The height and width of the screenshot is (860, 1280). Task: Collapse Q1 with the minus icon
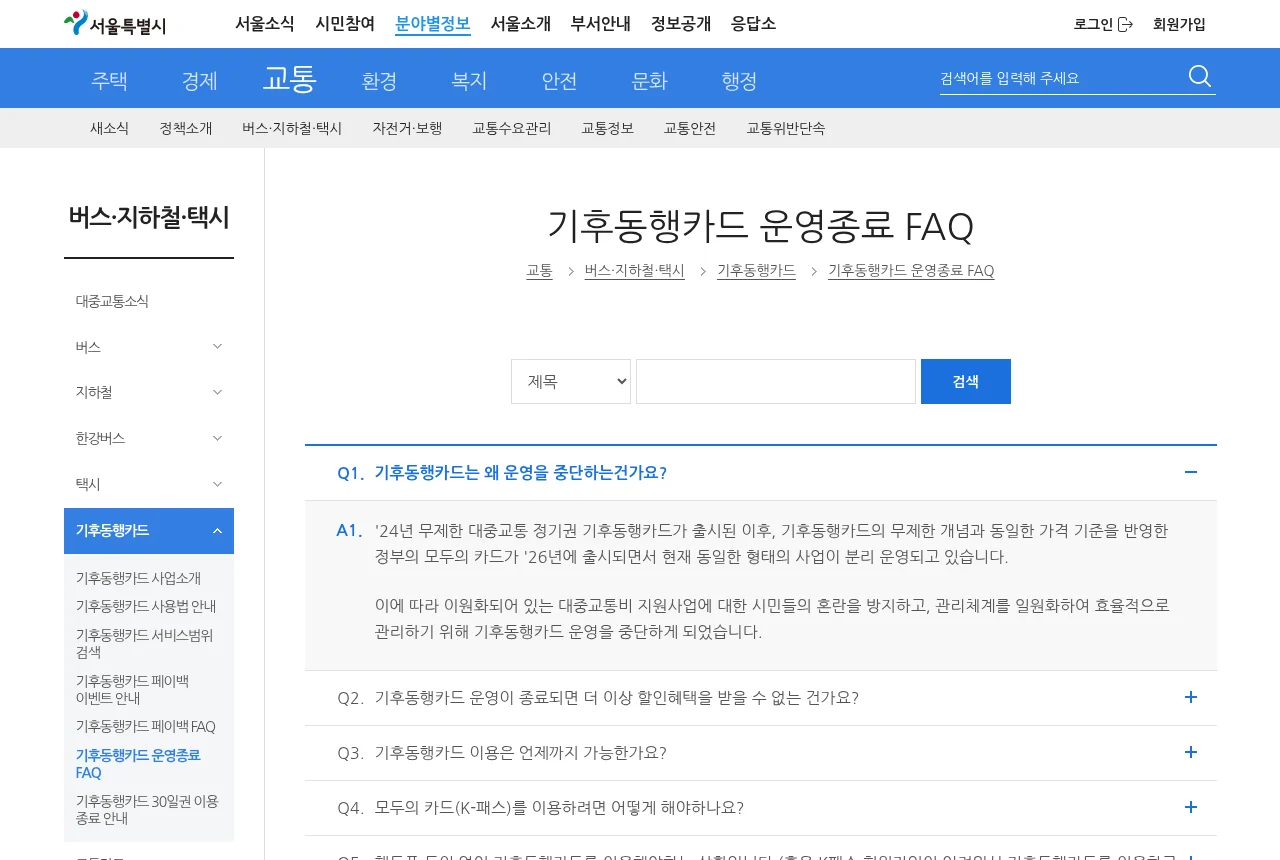tap(1190, 472)
